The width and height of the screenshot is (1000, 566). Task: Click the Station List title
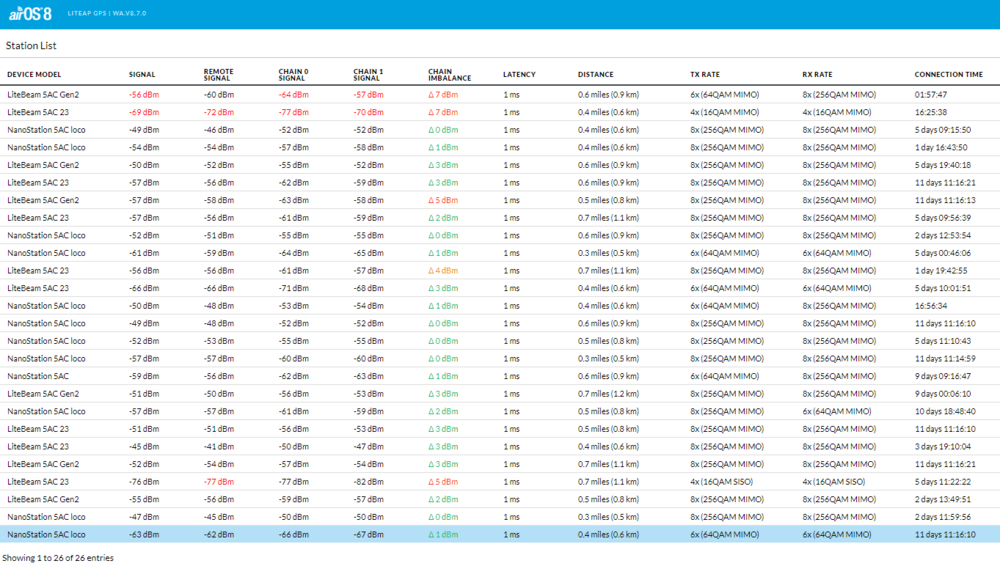pyautogui.click(x=31, y=46)
